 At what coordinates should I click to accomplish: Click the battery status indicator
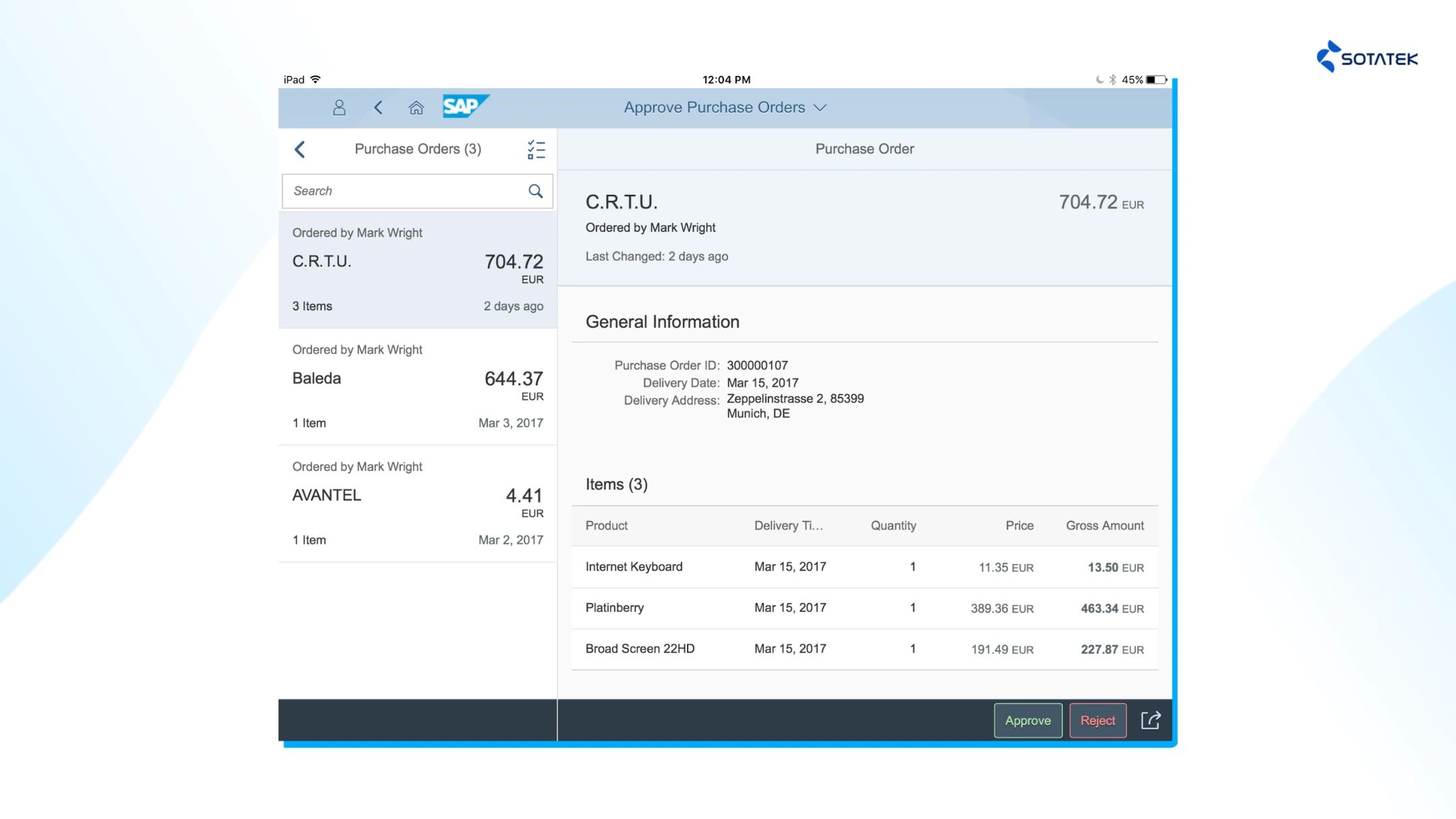(1156, 80)
